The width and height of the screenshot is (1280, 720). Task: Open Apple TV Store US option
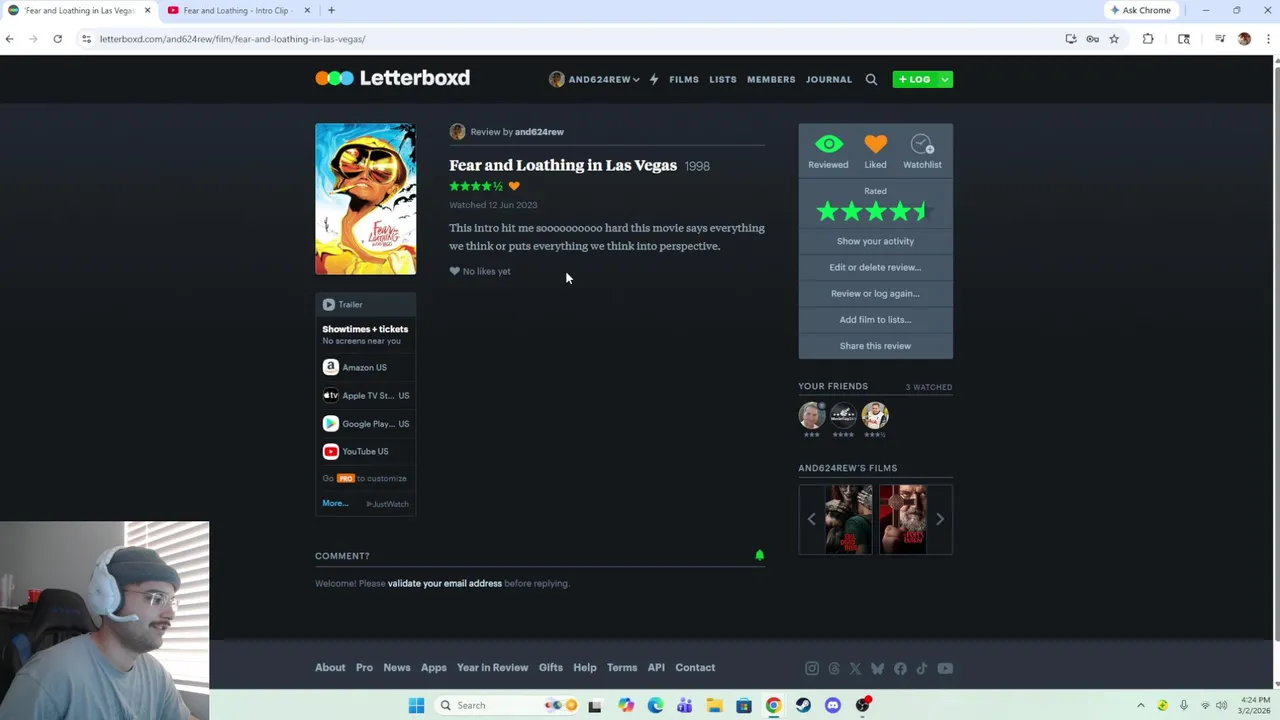pyautogui.click(x=365, y=395)
